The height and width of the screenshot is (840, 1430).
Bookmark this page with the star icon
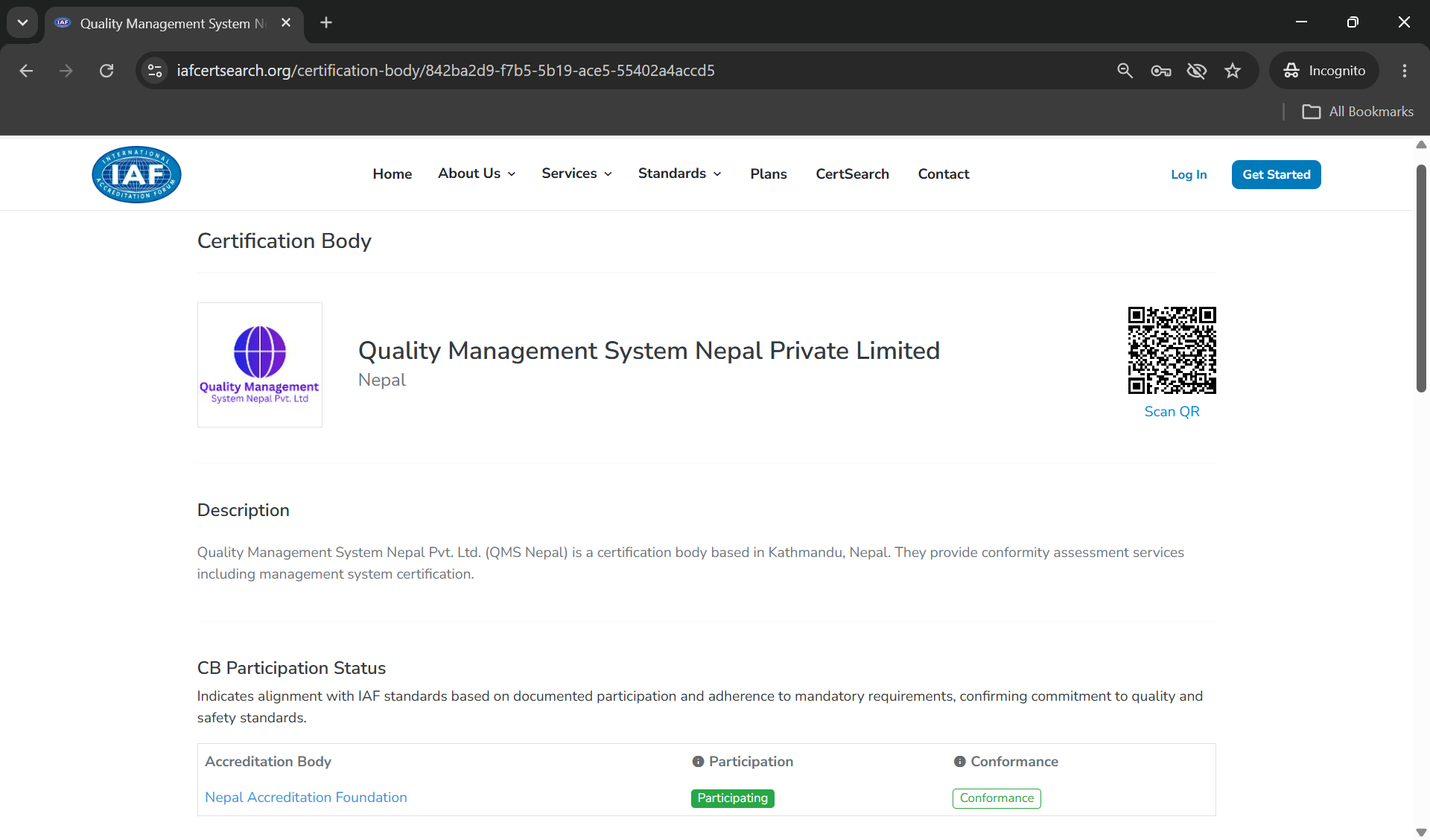pos(1233,71)
